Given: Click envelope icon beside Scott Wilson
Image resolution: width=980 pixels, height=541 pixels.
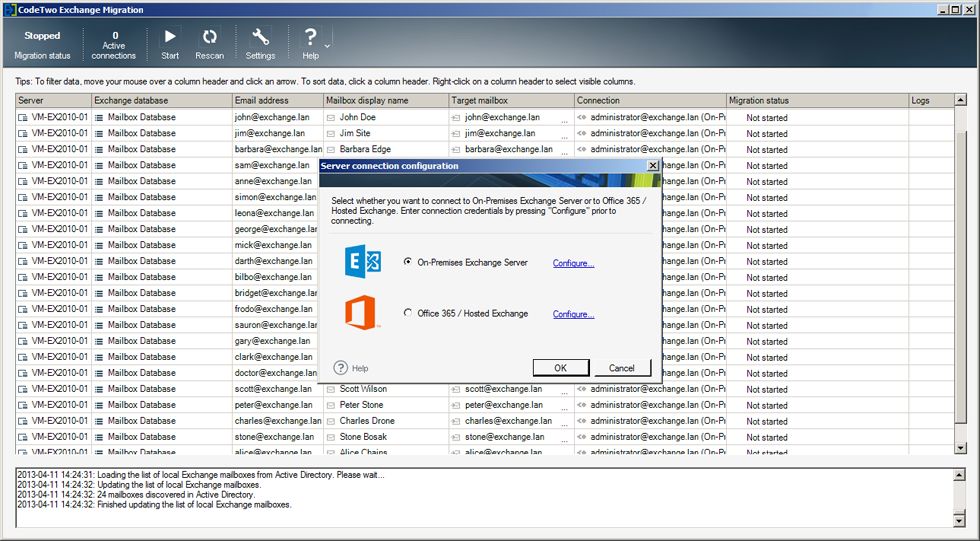Looking at the screenshot, I should (x=331, y=389).
